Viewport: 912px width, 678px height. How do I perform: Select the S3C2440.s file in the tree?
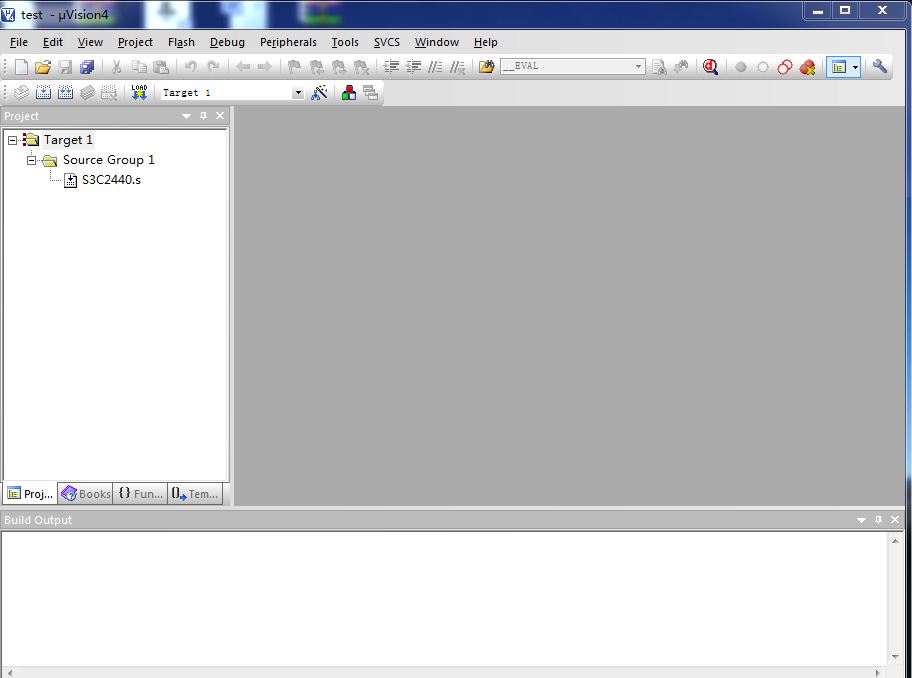111,180
